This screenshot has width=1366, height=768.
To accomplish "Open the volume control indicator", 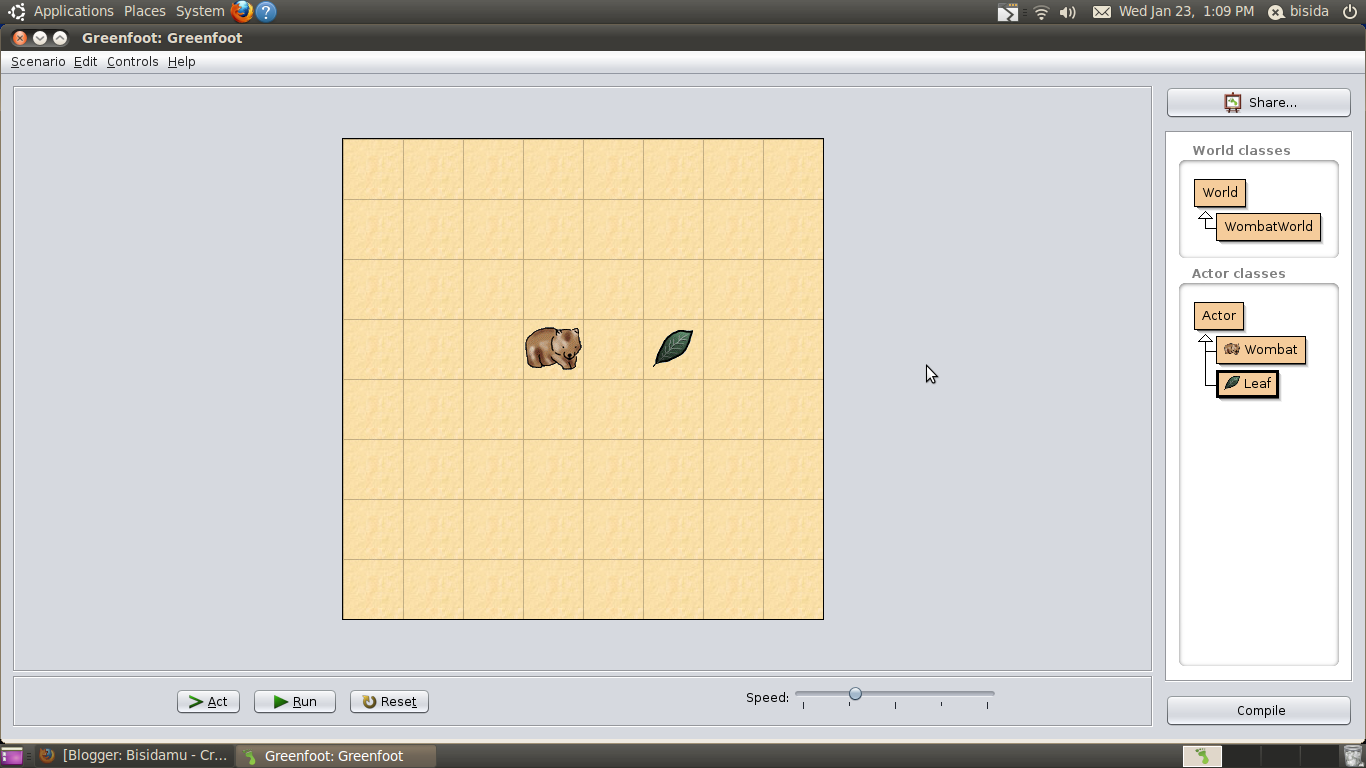I will point(1068,12).
